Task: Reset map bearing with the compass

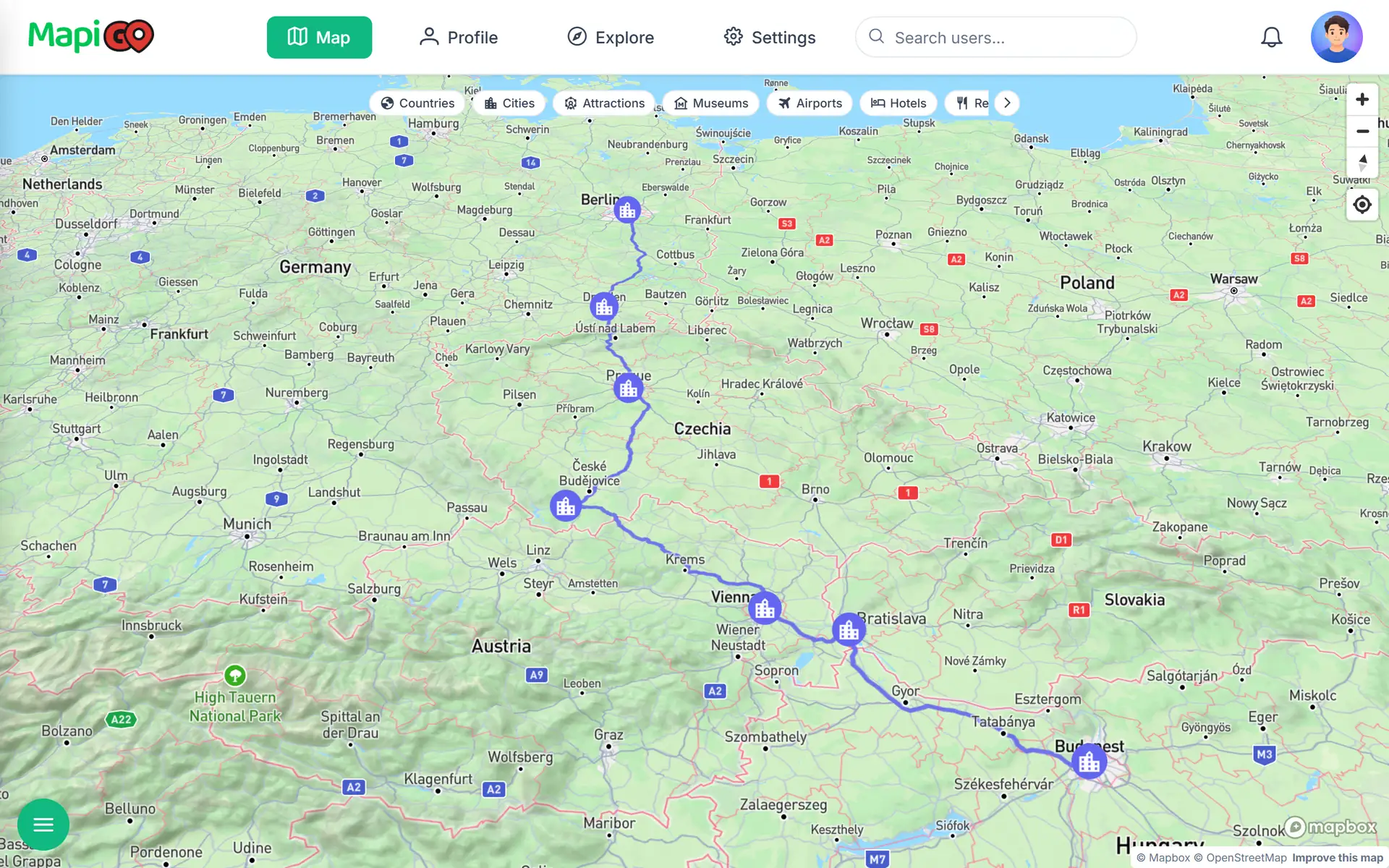Action: tap(1362, 162)
